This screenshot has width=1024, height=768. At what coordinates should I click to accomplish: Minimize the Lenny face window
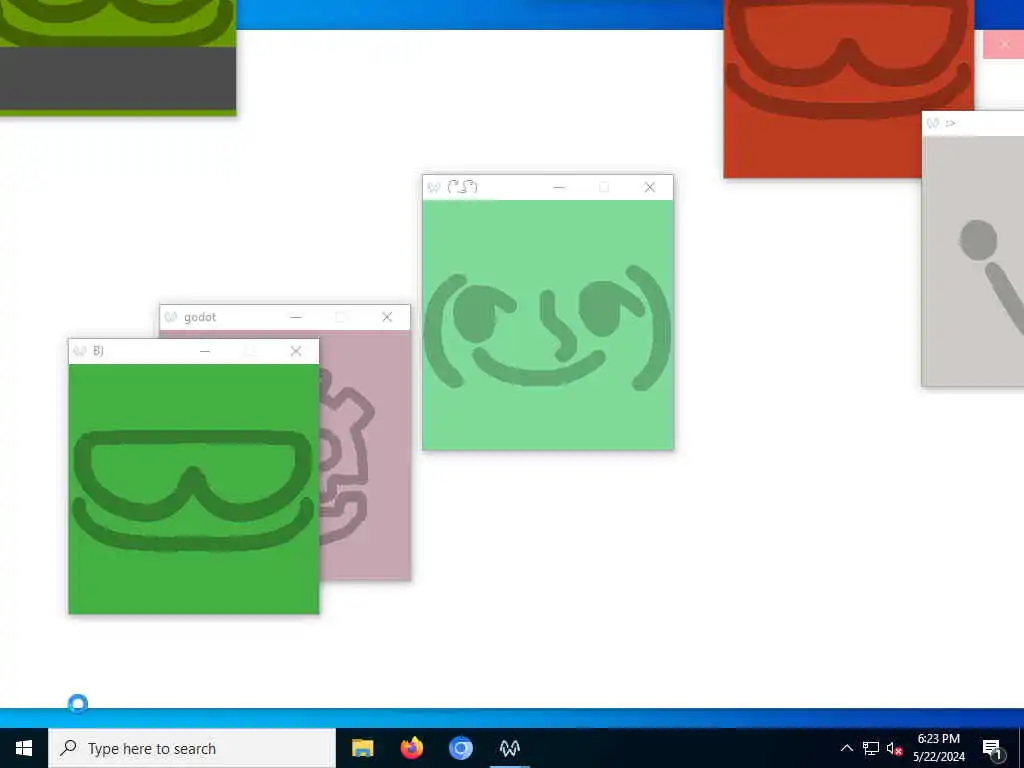click(558, 187)
